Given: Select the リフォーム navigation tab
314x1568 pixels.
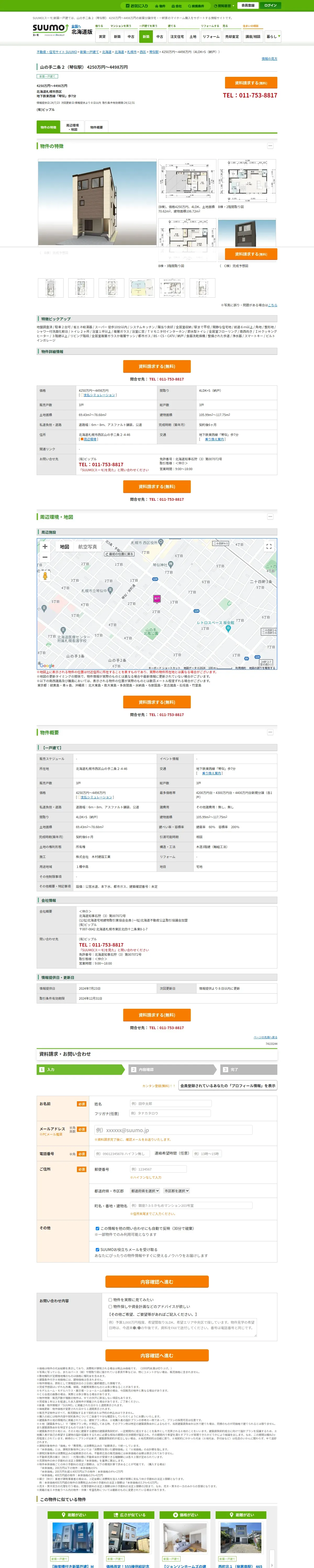Looking at the screenshot, I should 211,37.
